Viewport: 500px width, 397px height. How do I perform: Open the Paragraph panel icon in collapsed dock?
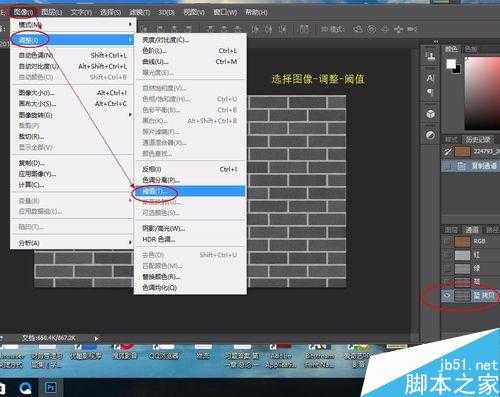coord(430,92)
